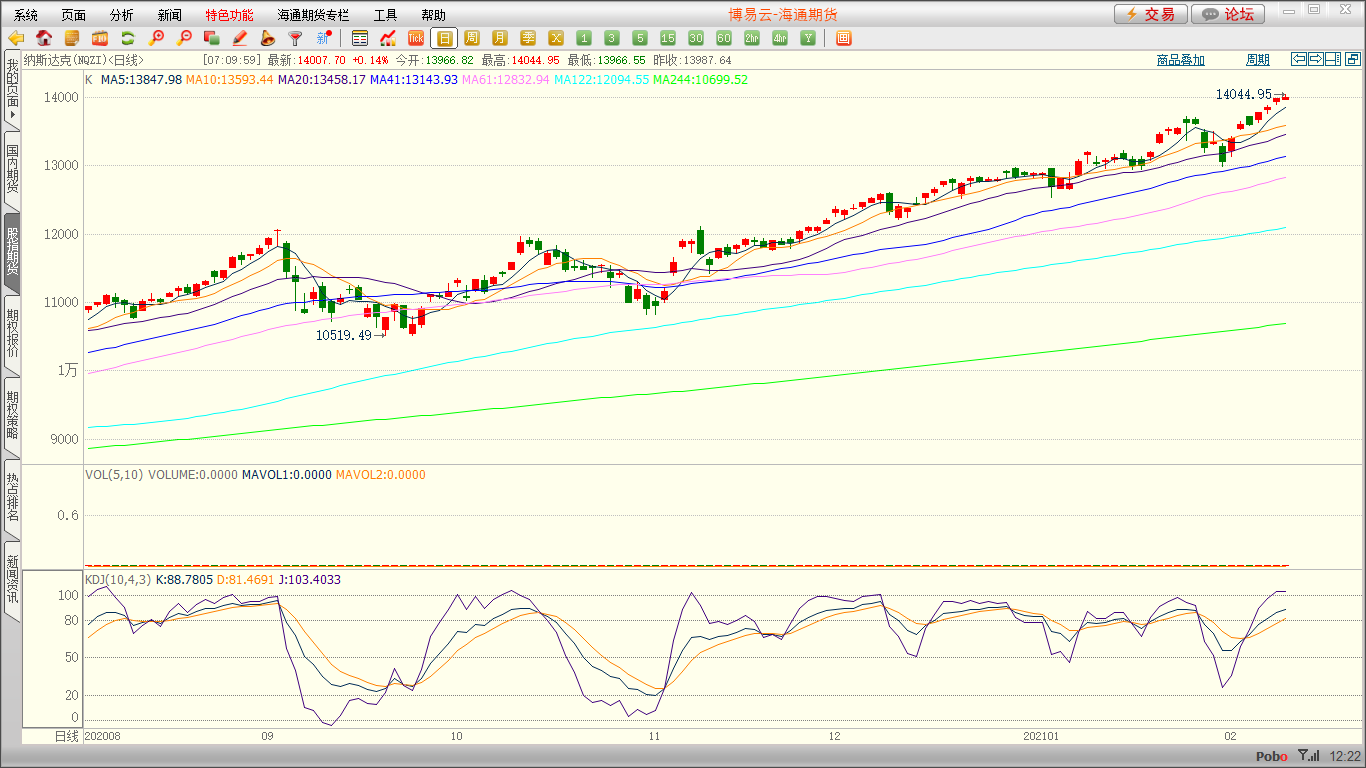Click the 商品叠加 link
Viewport: 1366px width, 768px height.
[x=1181, y=60]
